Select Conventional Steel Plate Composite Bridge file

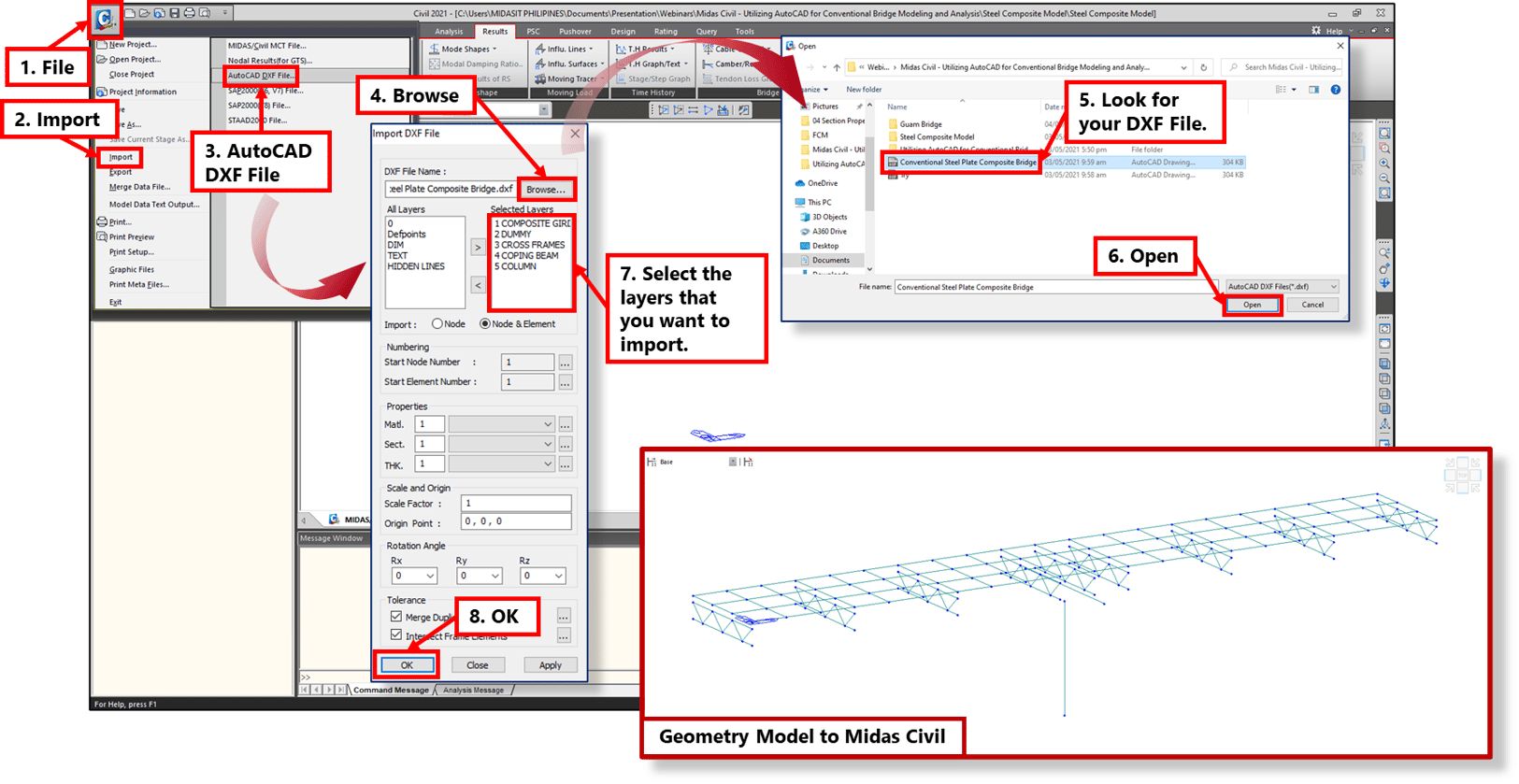pyautogui.click(x=967, y=162)
